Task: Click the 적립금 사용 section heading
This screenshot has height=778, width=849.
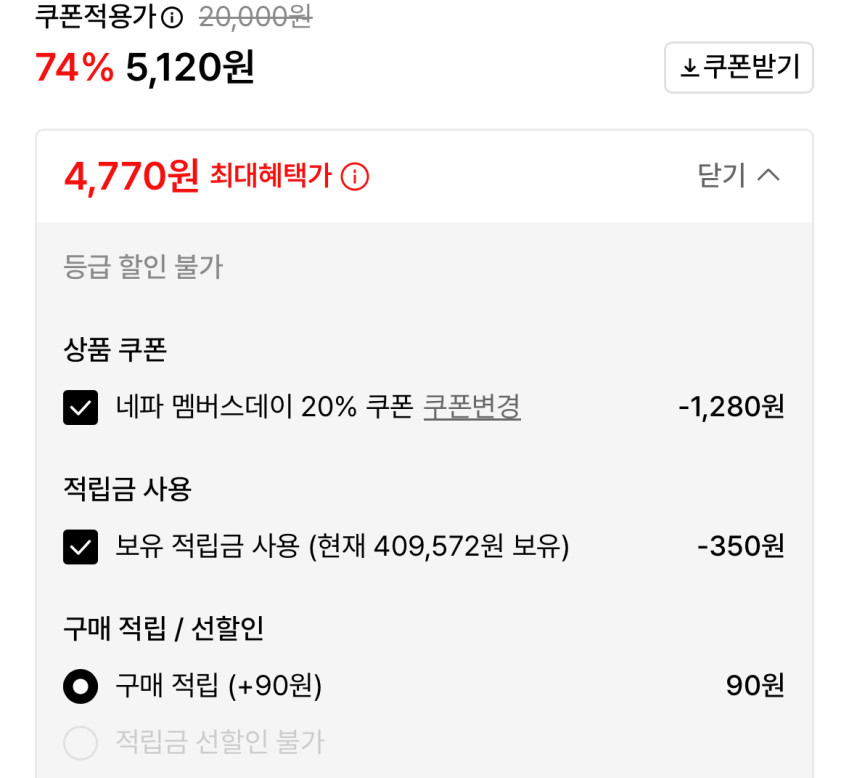Action: [x=127, y=489]
